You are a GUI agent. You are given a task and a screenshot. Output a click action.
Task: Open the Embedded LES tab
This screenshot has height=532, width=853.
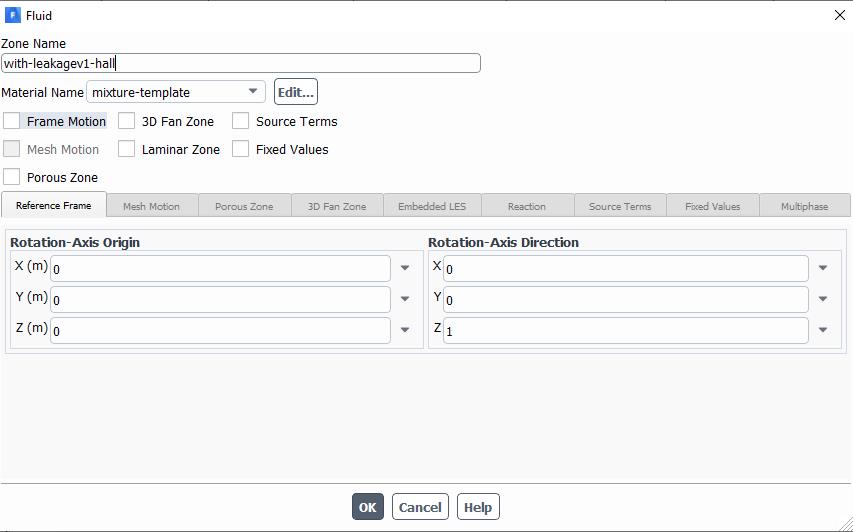tap(432, 206)
